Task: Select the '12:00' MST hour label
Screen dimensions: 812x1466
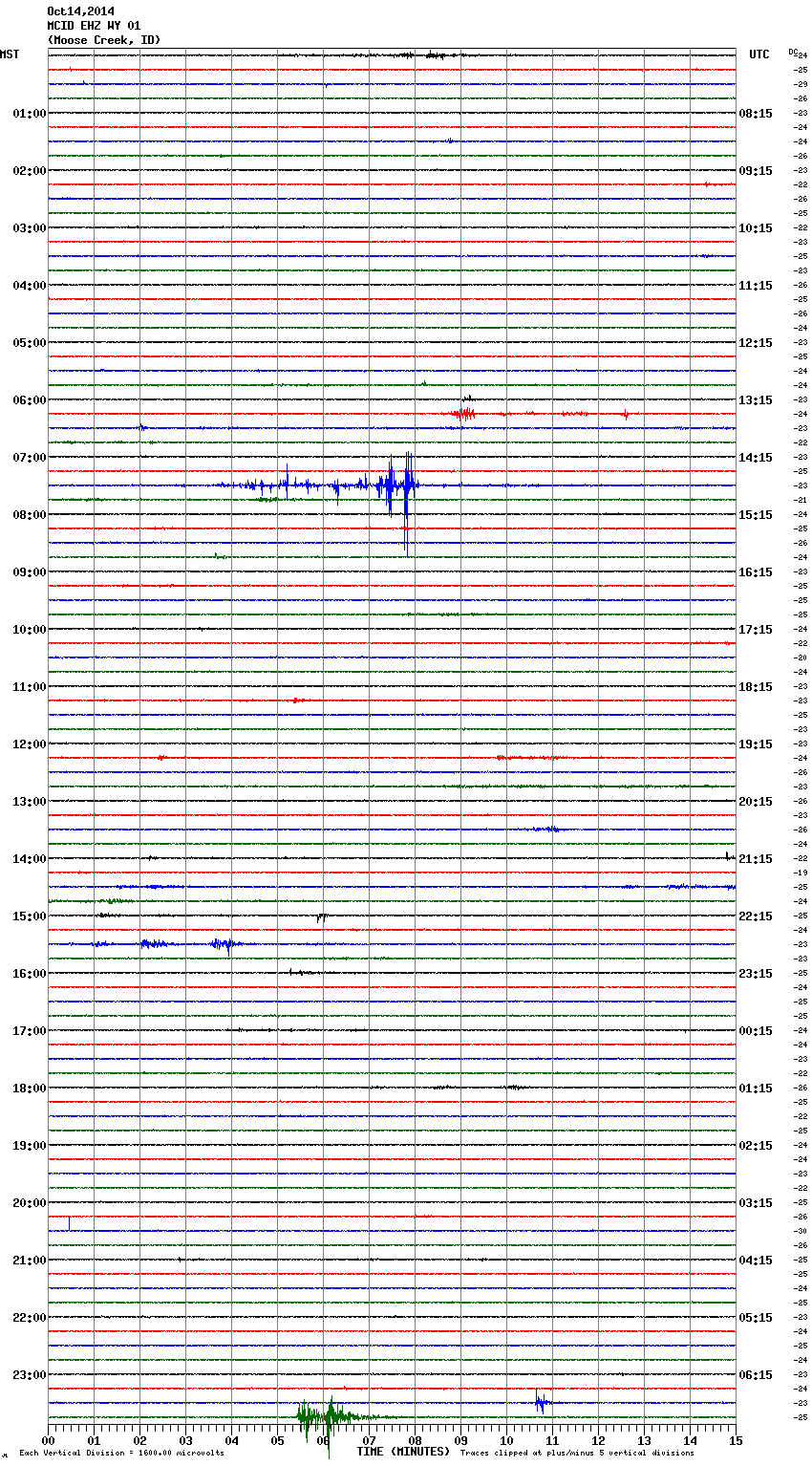Action: click(29, 744)
